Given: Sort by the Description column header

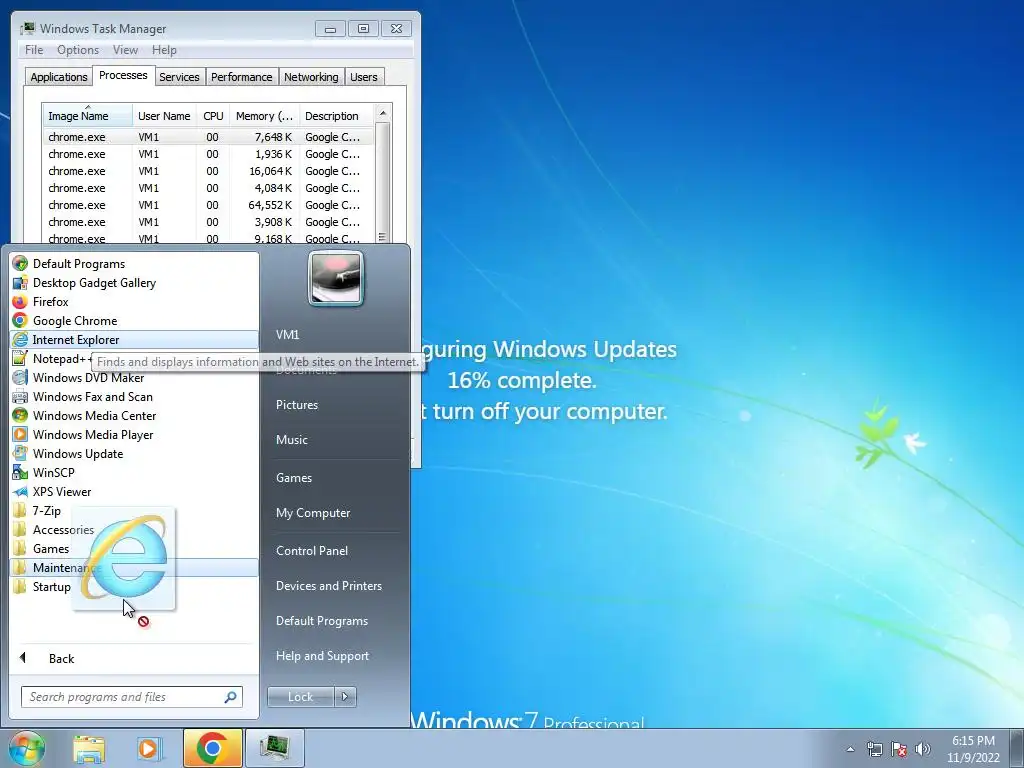Looking at the screenshot, I should (x=336, y=116).
